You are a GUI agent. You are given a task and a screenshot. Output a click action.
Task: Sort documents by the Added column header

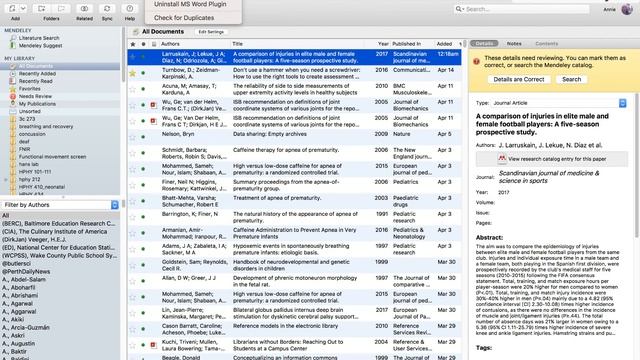coord(444,44)
